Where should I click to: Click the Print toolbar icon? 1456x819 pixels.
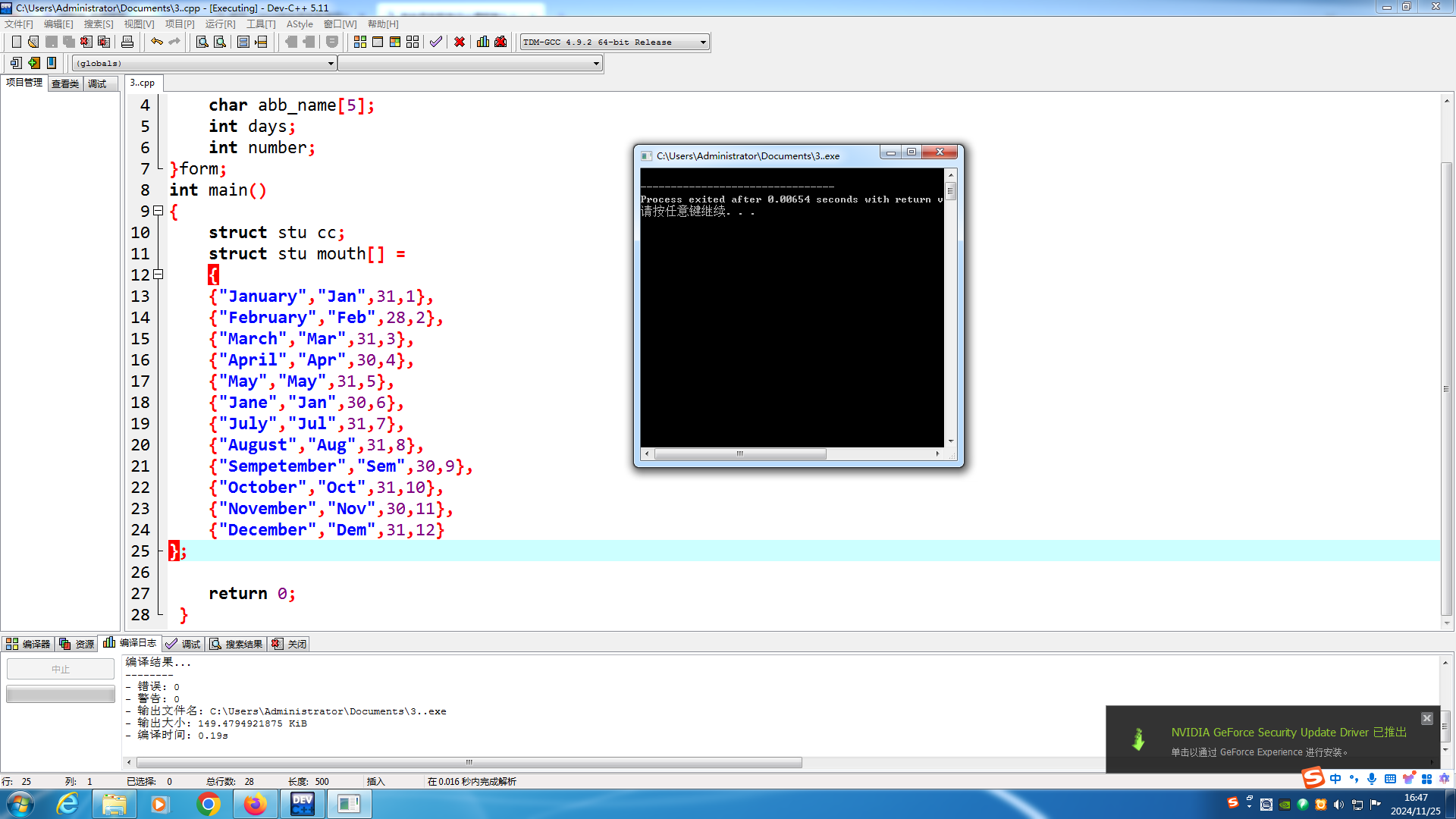click(127, 42)
